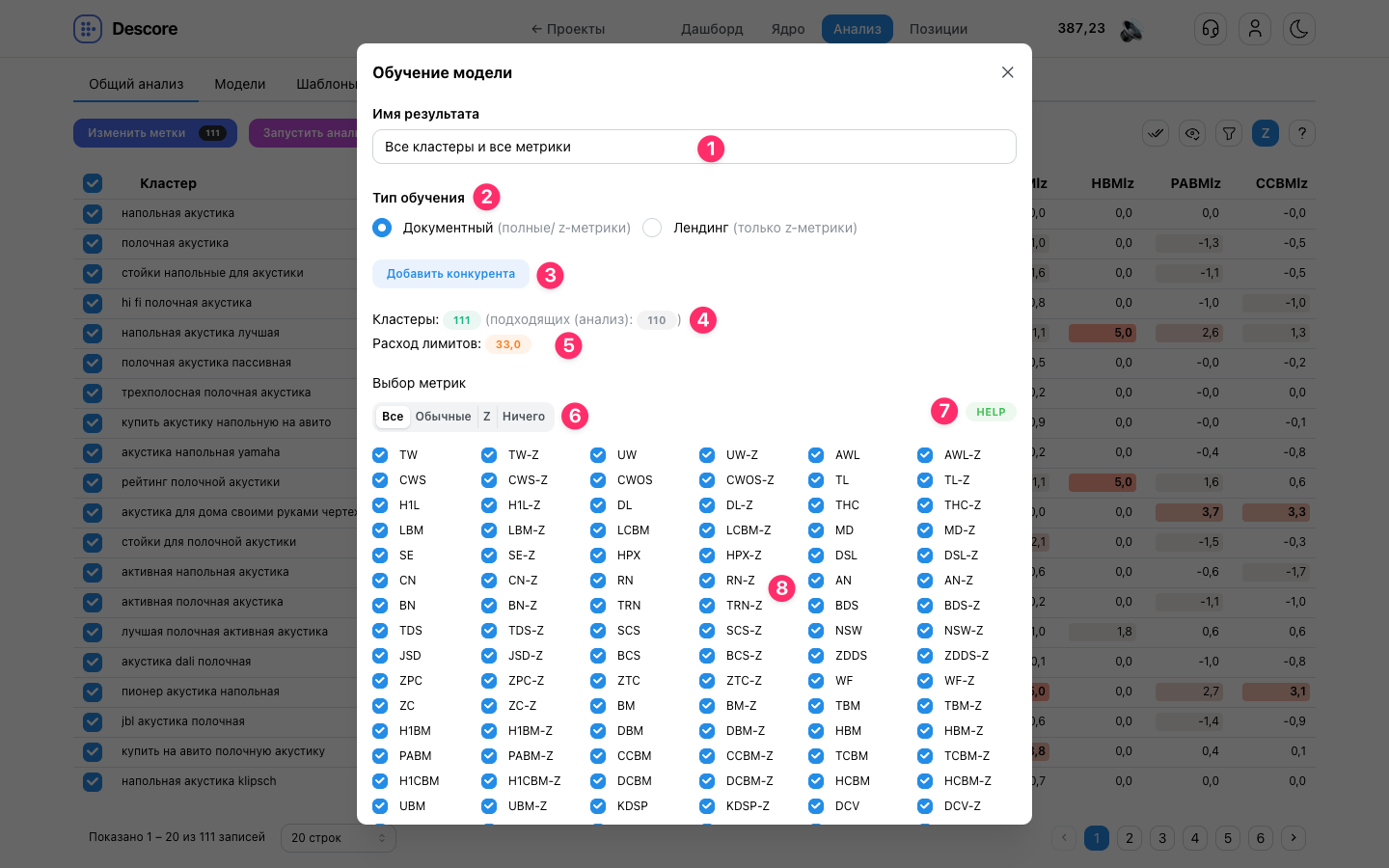Select the Z metrics filter segment
This screenshot has width=1389, height=868.
pos(486,417)
